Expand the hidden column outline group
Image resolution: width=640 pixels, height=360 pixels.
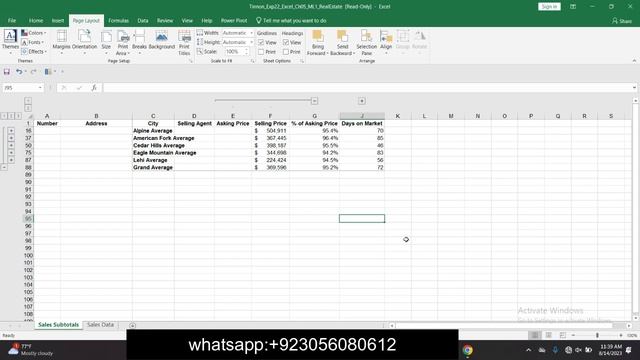(x=362, y=101)
